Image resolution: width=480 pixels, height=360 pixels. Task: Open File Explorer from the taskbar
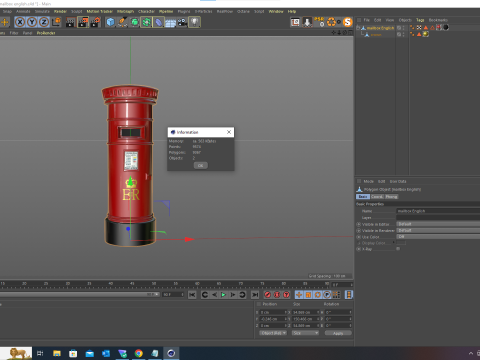57,353
